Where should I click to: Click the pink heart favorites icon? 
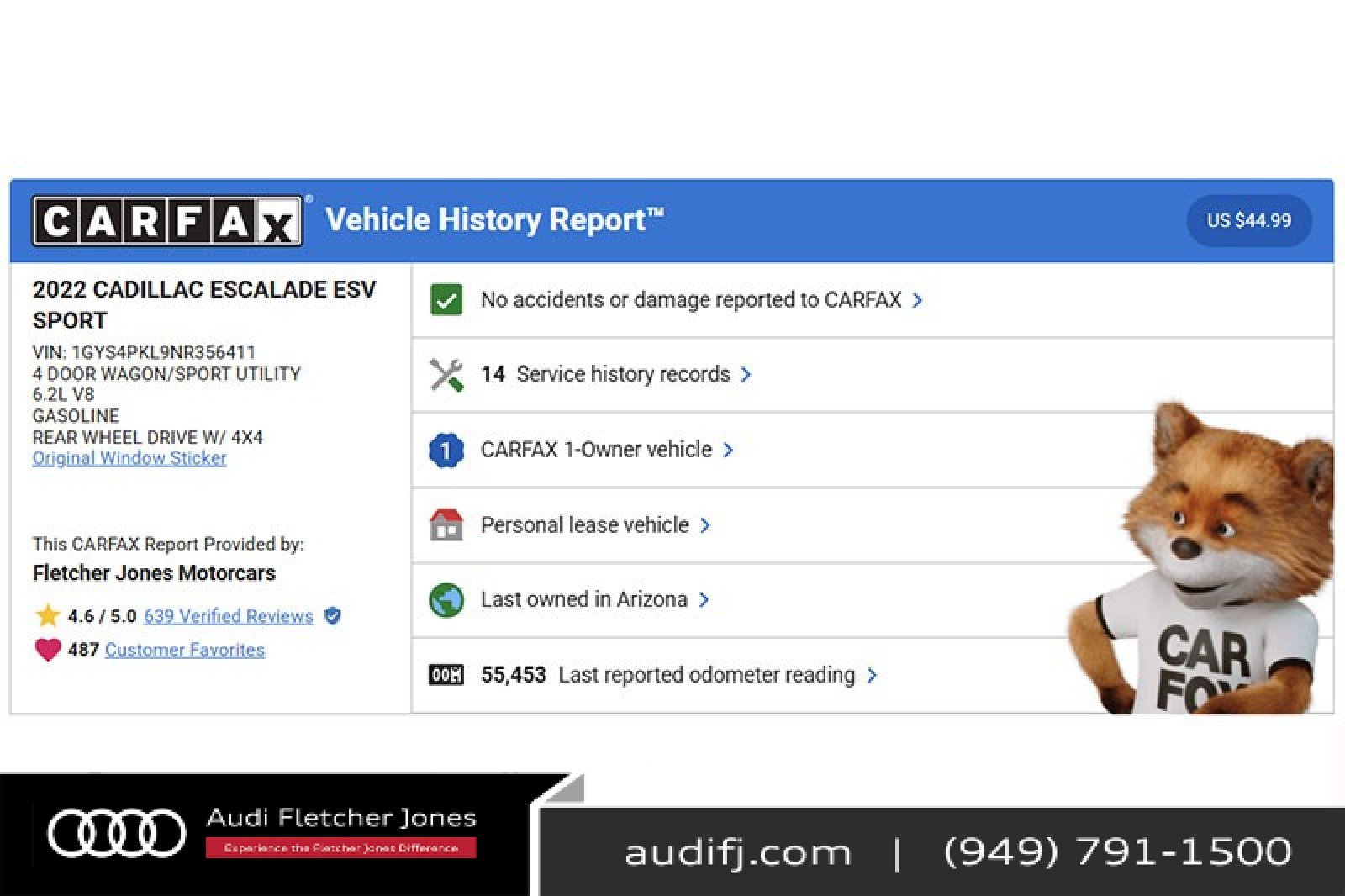(x=48, y=650)
